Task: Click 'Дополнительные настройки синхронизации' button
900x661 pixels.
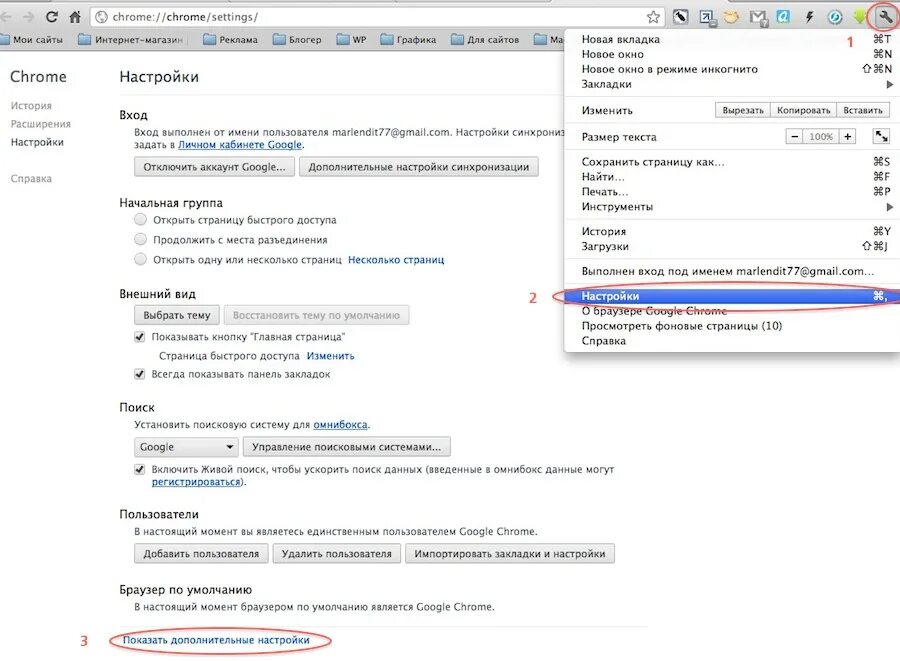Action: pos(418,167)
